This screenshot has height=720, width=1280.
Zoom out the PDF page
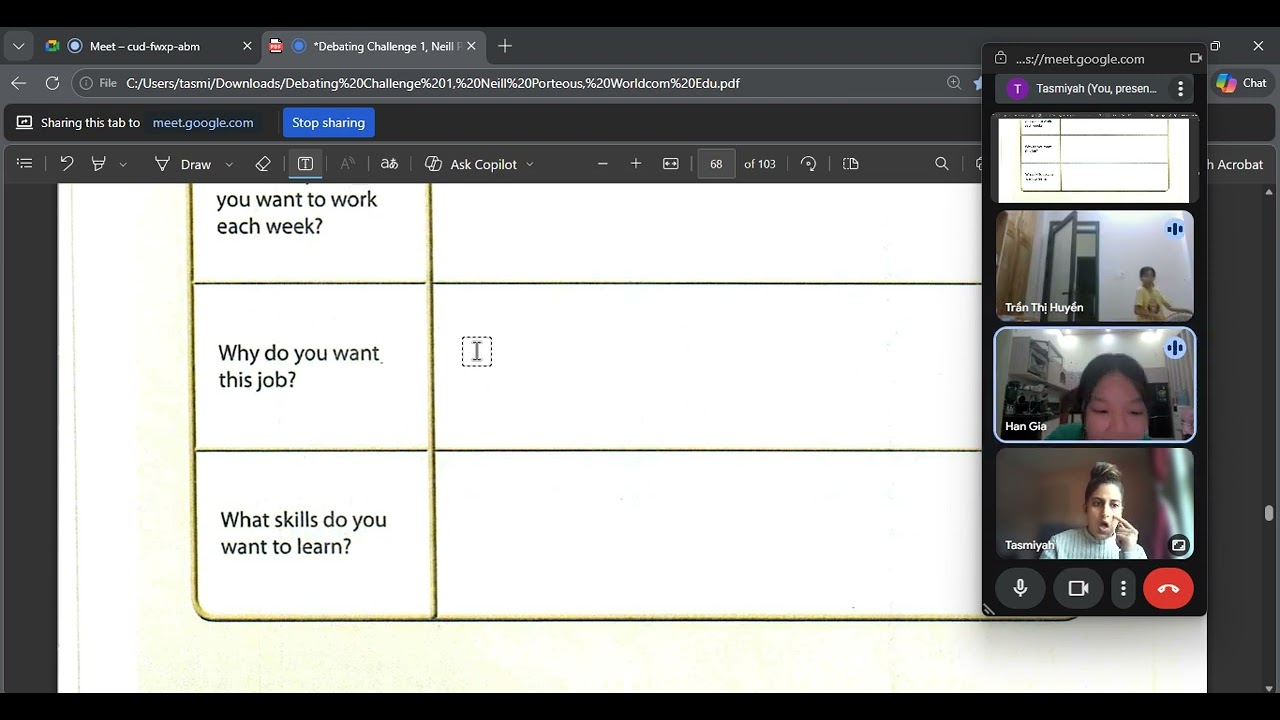click(x=602, y=164)
